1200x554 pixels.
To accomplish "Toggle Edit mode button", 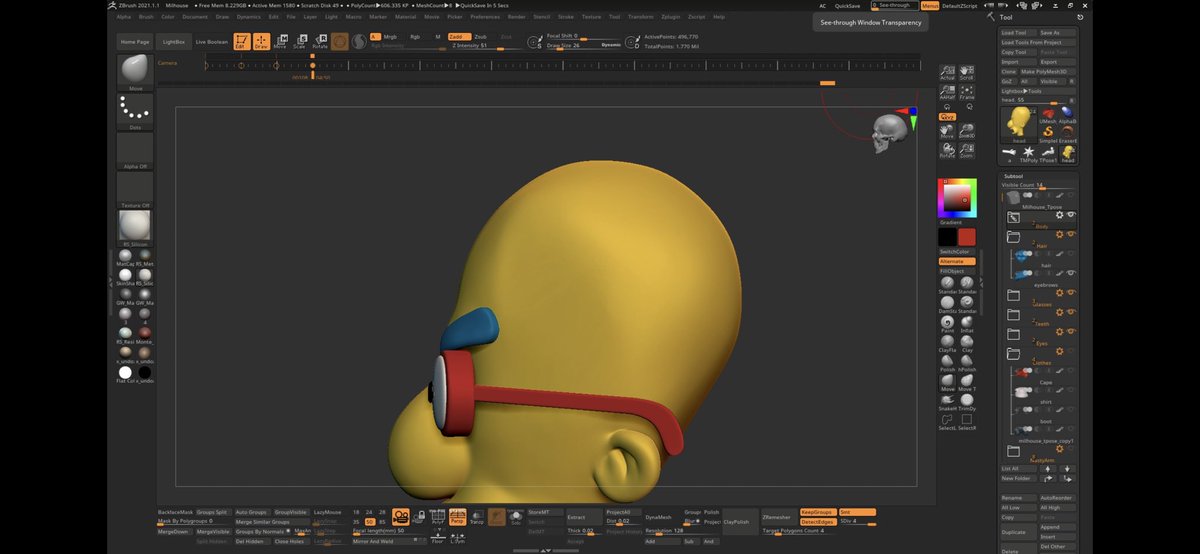I will click(x=241, y=41).
